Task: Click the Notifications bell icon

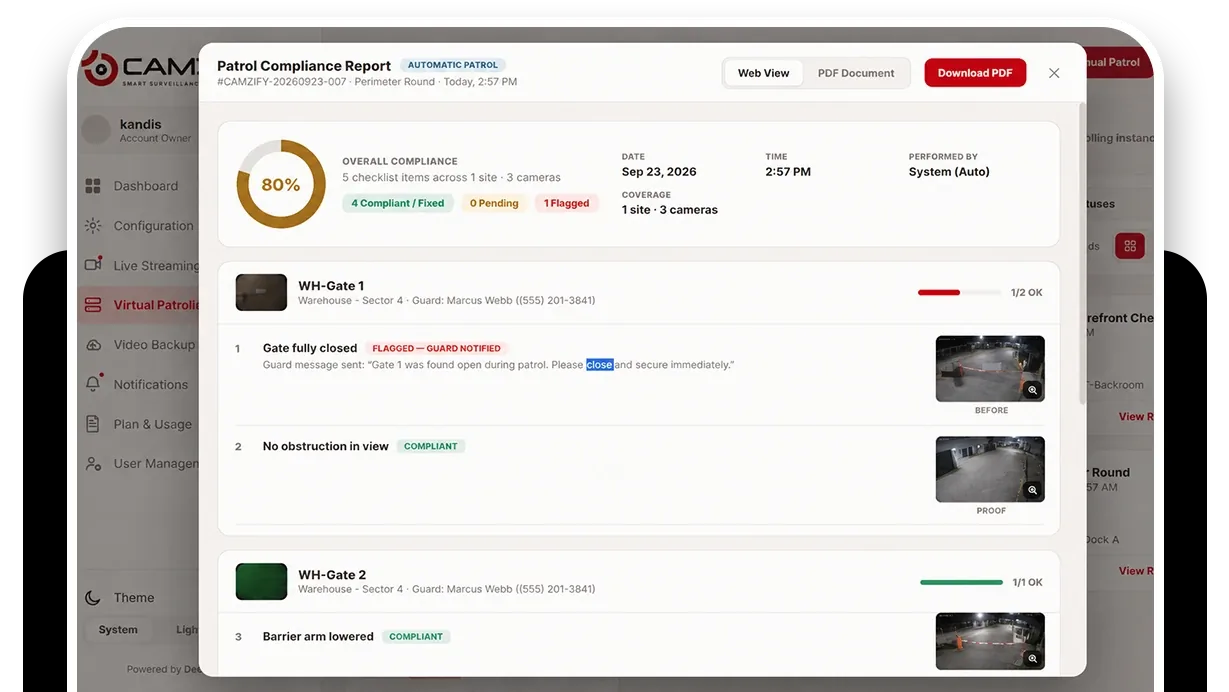Action: (x=93, y=384)
